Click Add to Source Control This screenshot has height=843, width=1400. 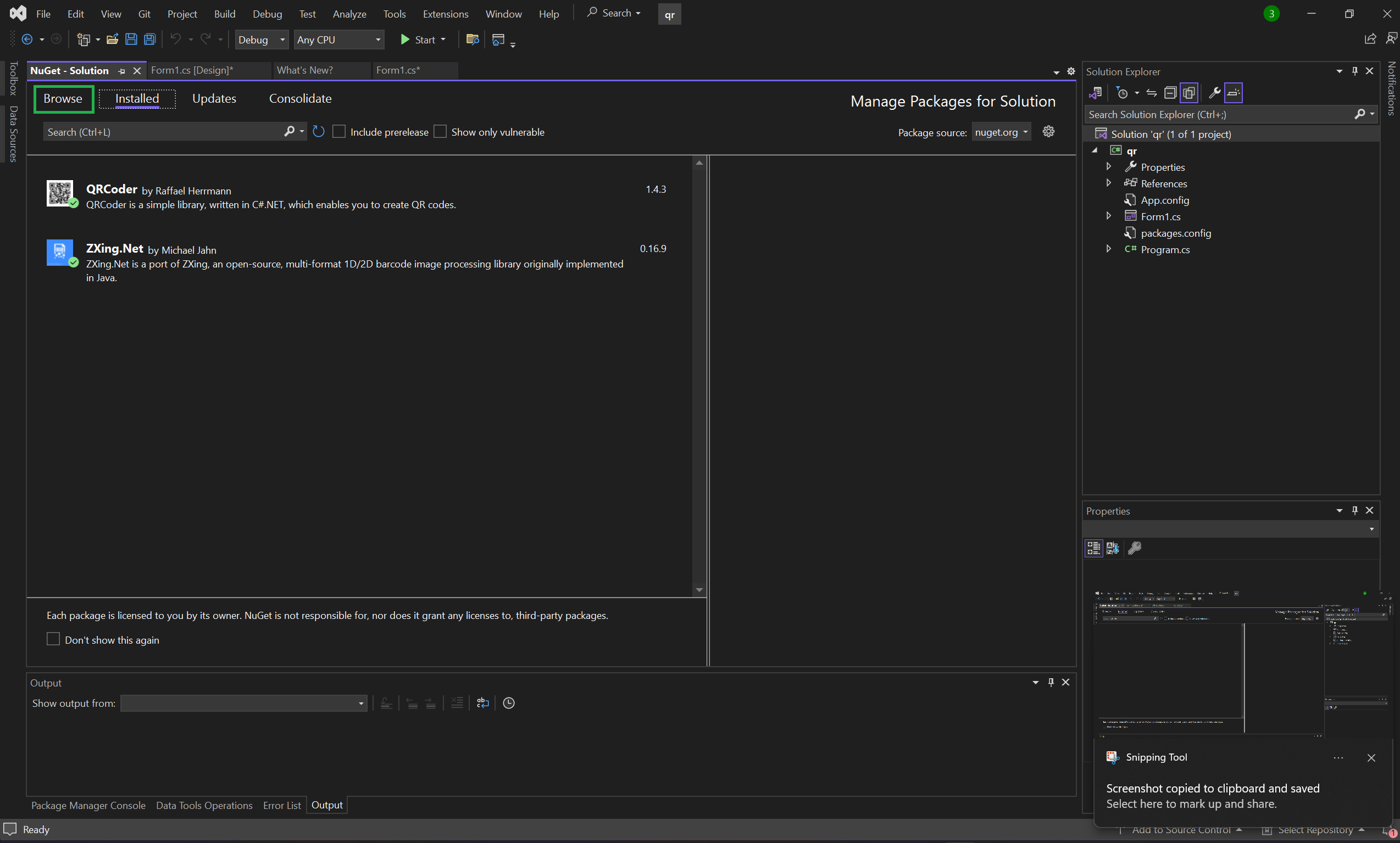tap(1181, 830)
